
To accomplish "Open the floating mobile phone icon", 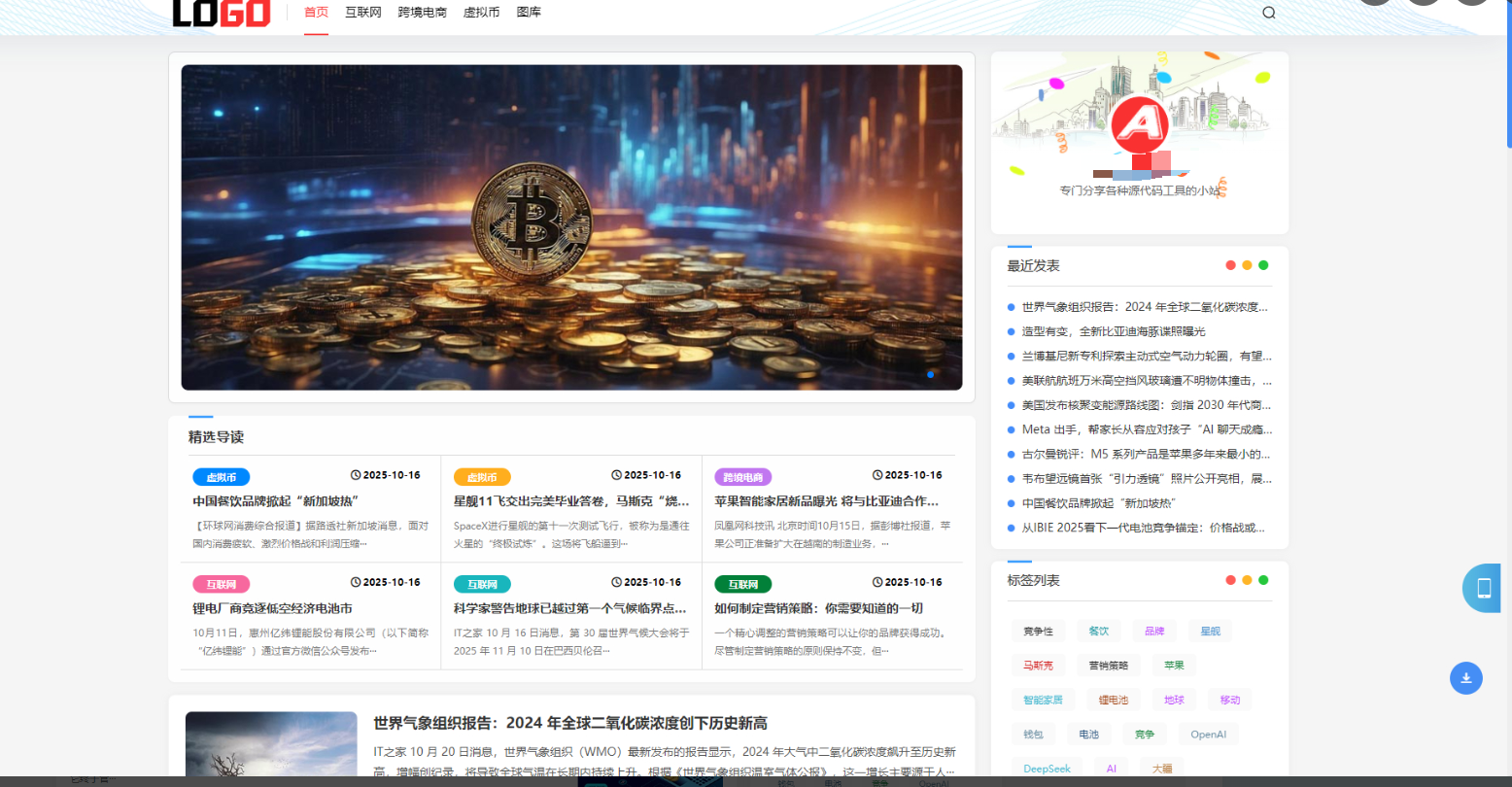I will tap(1484, 588).
